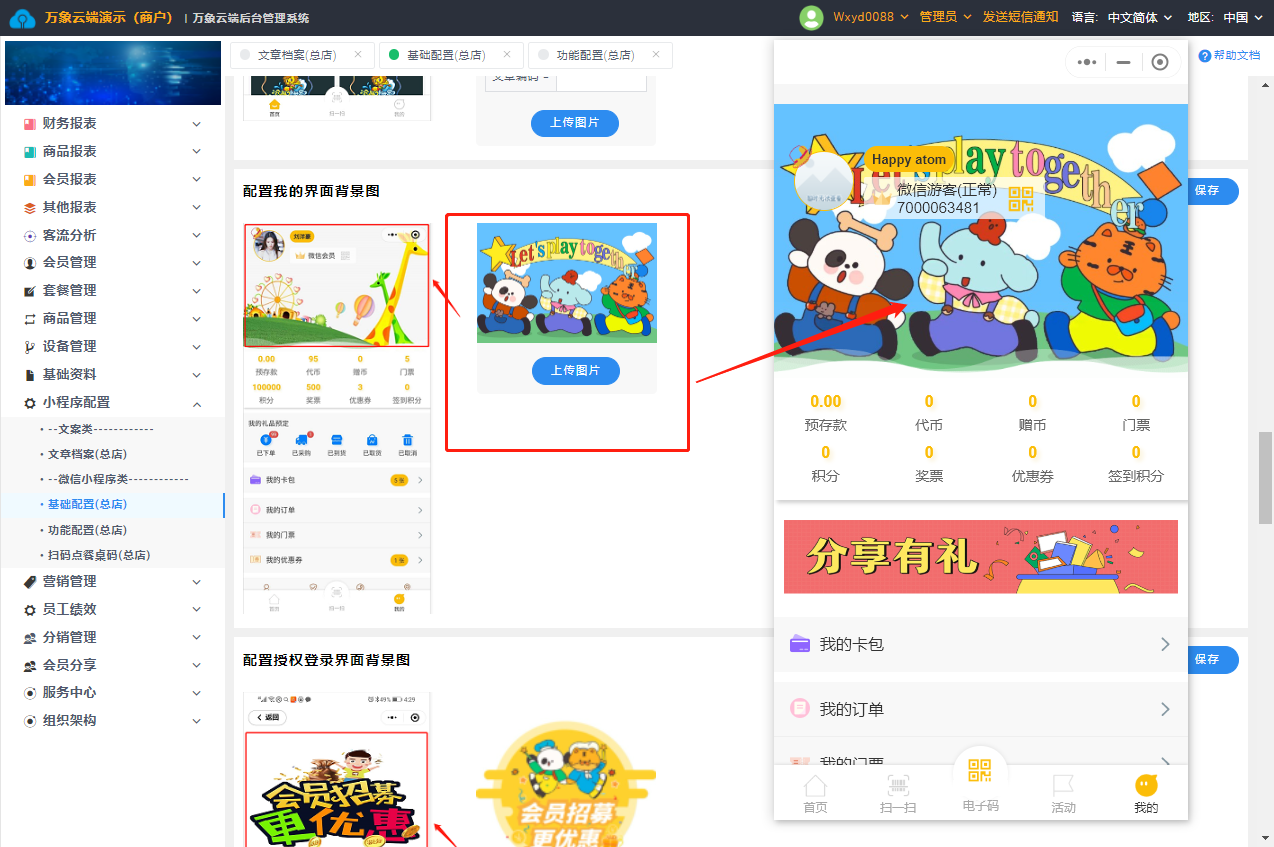Click the green user avatar icon
1274x847 pixels.
click(x=812, y=17)
